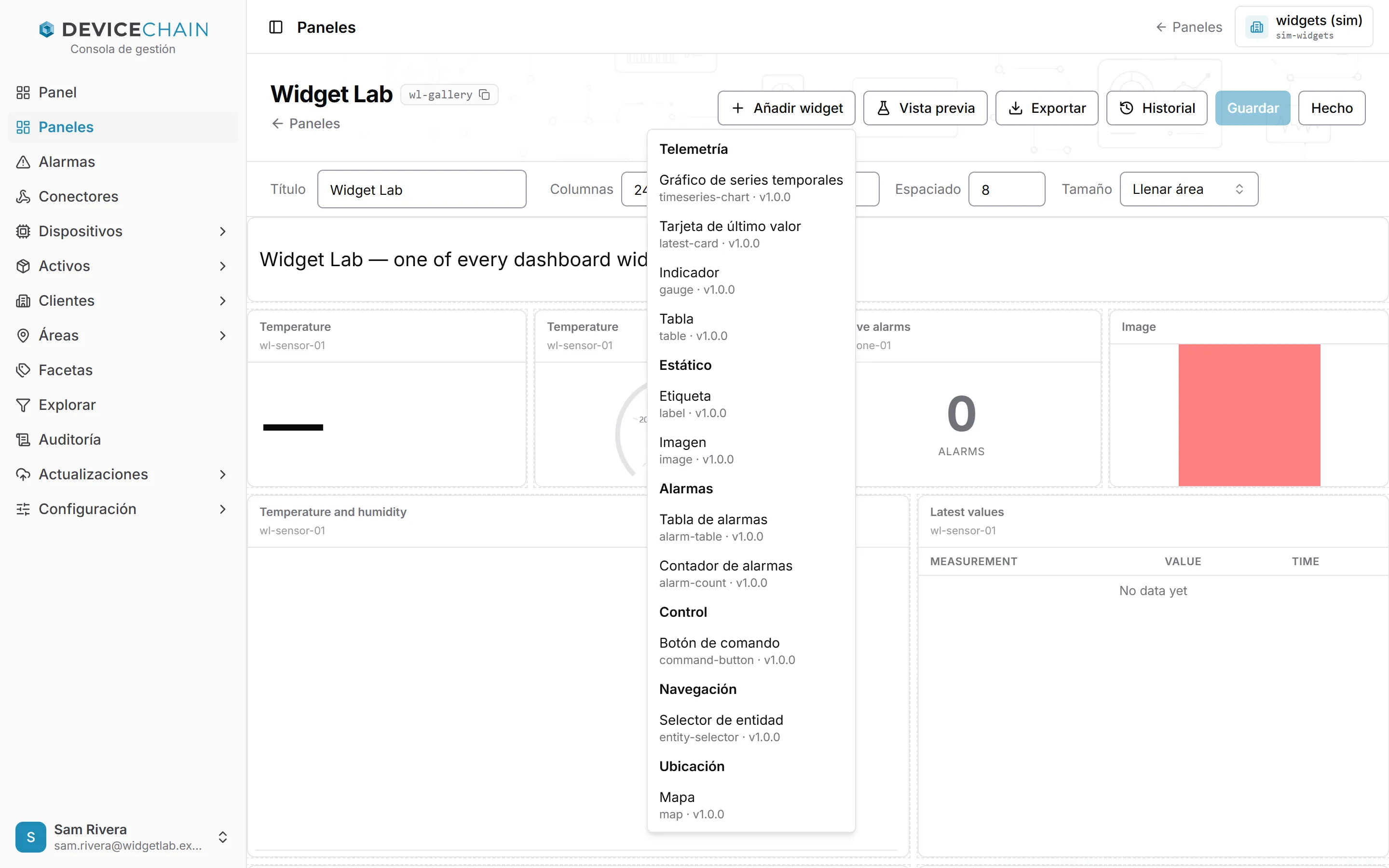Select Selector de entidad widget
This screenshot has width=1389, height=868.
(751, 728)
